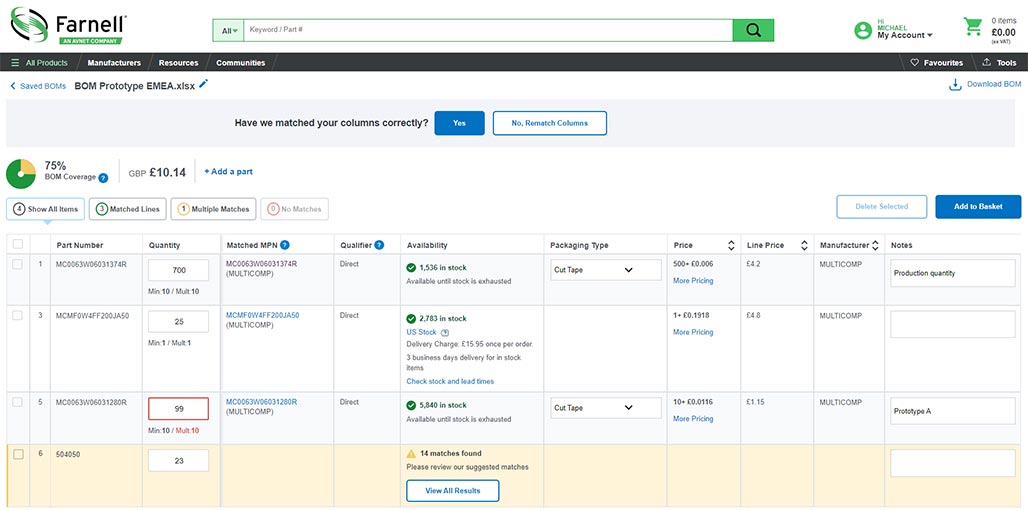Image resolution: width=1028 pixels, height=510 pixels.
Task: Click the back chevron before Saved BOMs
Action: click(12, 86)
